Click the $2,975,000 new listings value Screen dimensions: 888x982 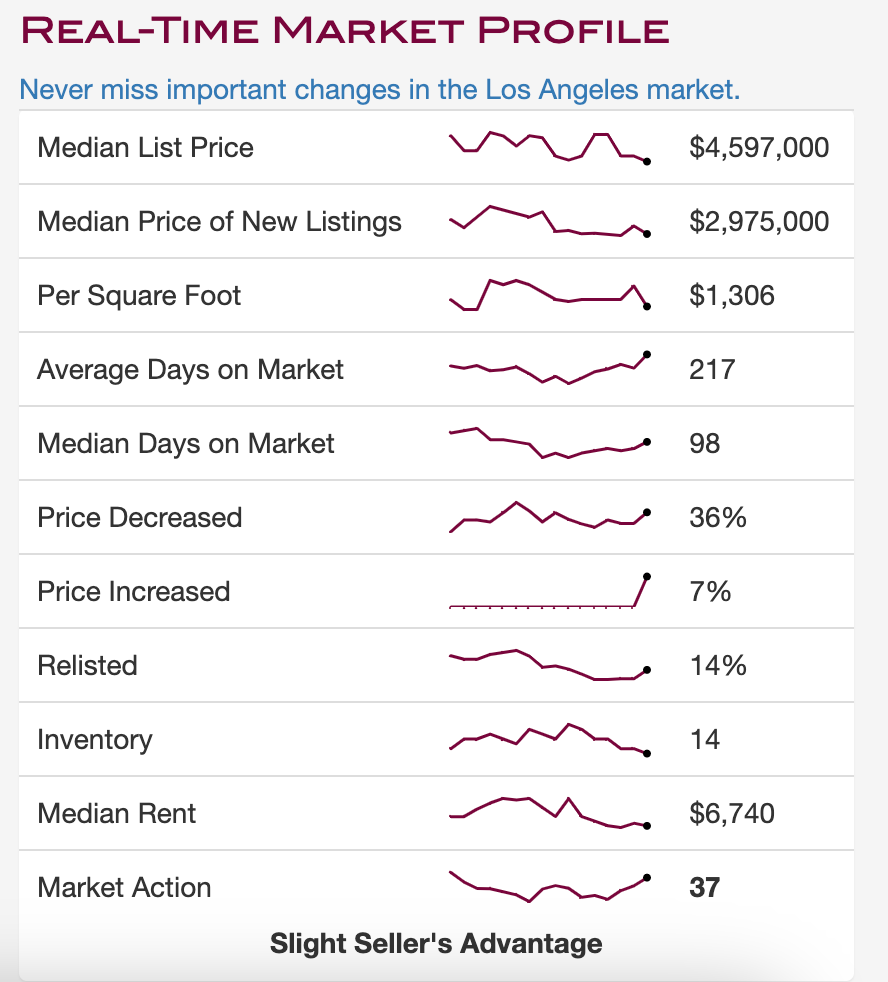point(759,222)
